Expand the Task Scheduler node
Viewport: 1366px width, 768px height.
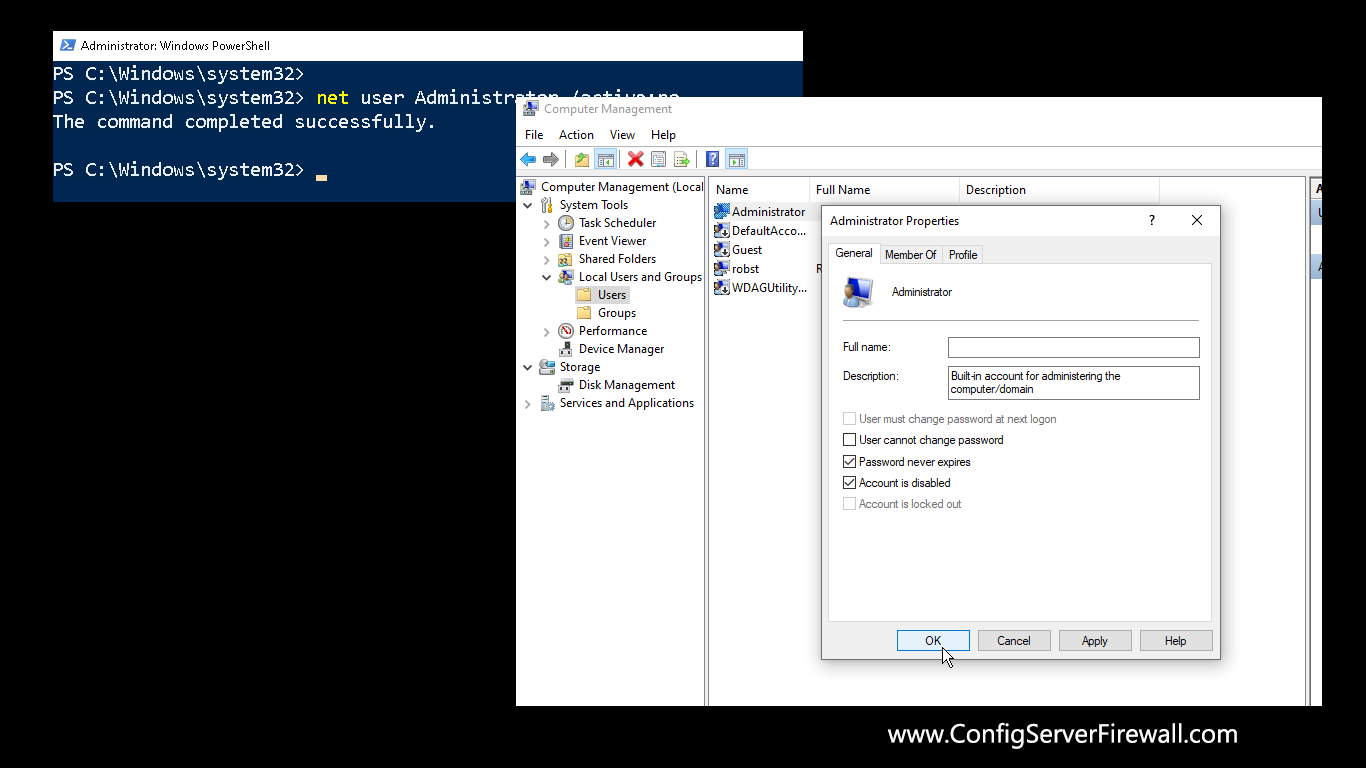click(x=547, y=223)
